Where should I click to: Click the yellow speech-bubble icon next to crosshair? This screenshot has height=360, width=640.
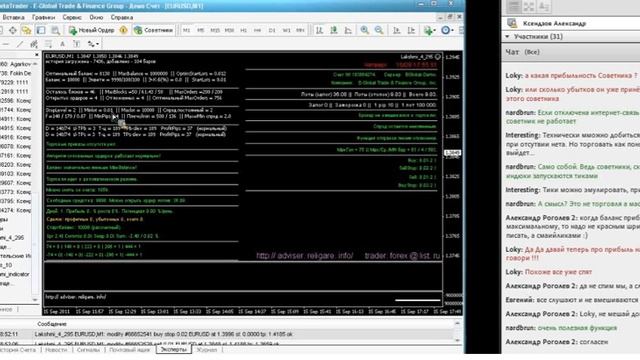pos(27,30)
